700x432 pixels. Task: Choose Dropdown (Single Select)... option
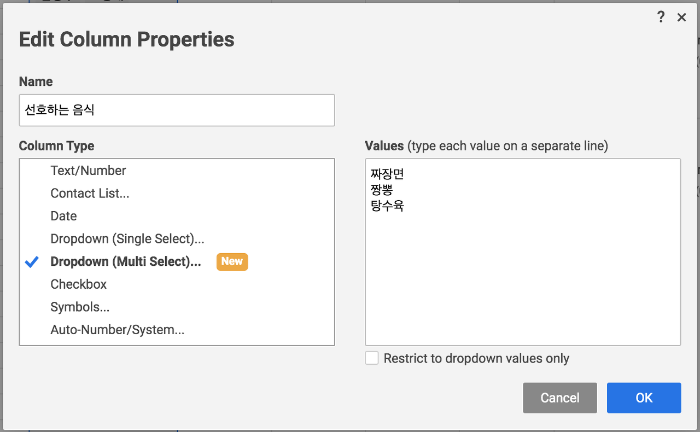pos(127,239)
